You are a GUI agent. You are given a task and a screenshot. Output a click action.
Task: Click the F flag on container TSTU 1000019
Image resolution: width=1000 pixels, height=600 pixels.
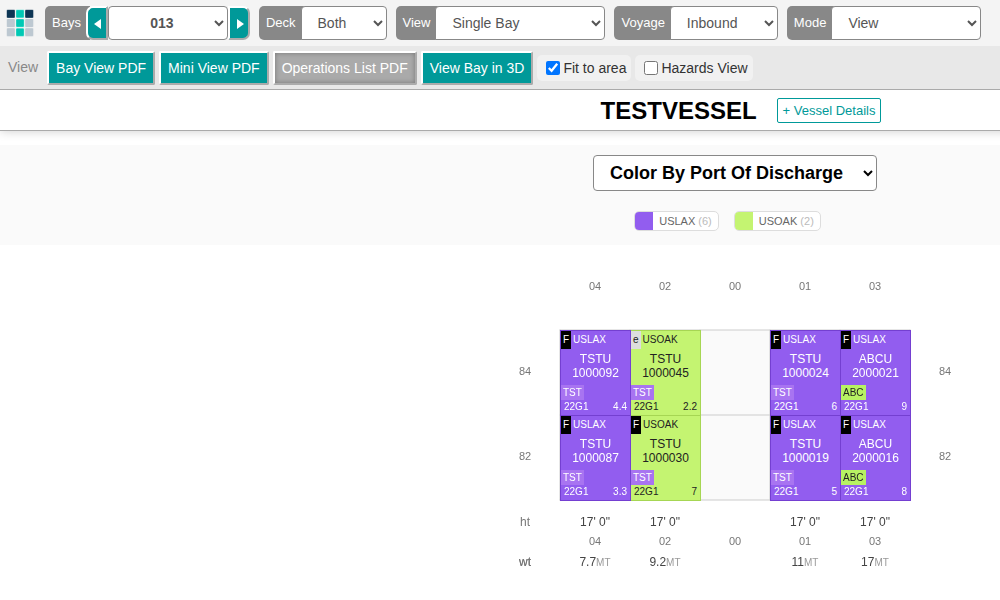coord(776,425)
